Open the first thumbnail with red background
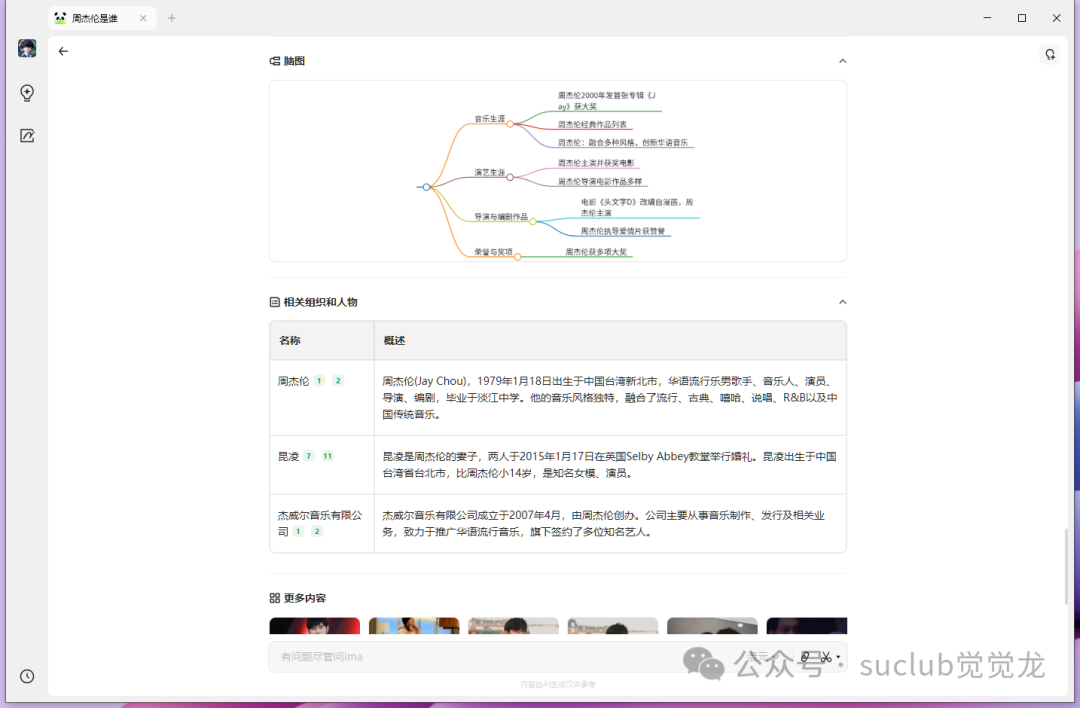The width and height of the screenshot is (1080, 708). coord(315,625)
